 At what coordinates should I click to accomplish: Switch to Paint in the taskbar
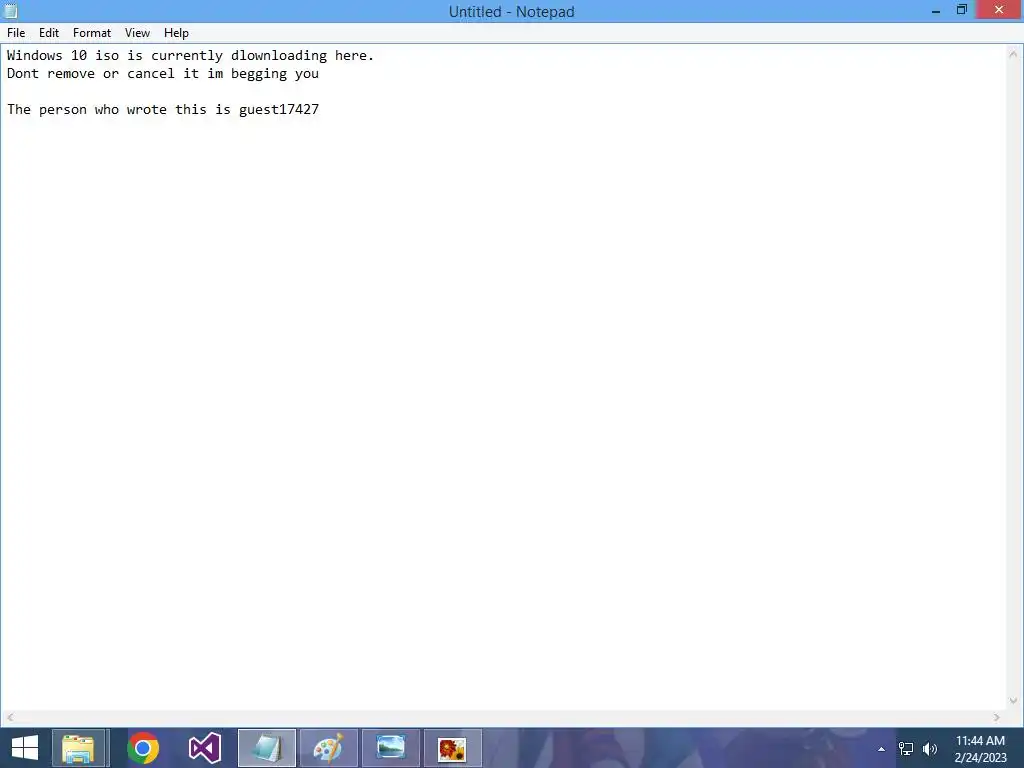pyautogui.click(x=328, y=748)
